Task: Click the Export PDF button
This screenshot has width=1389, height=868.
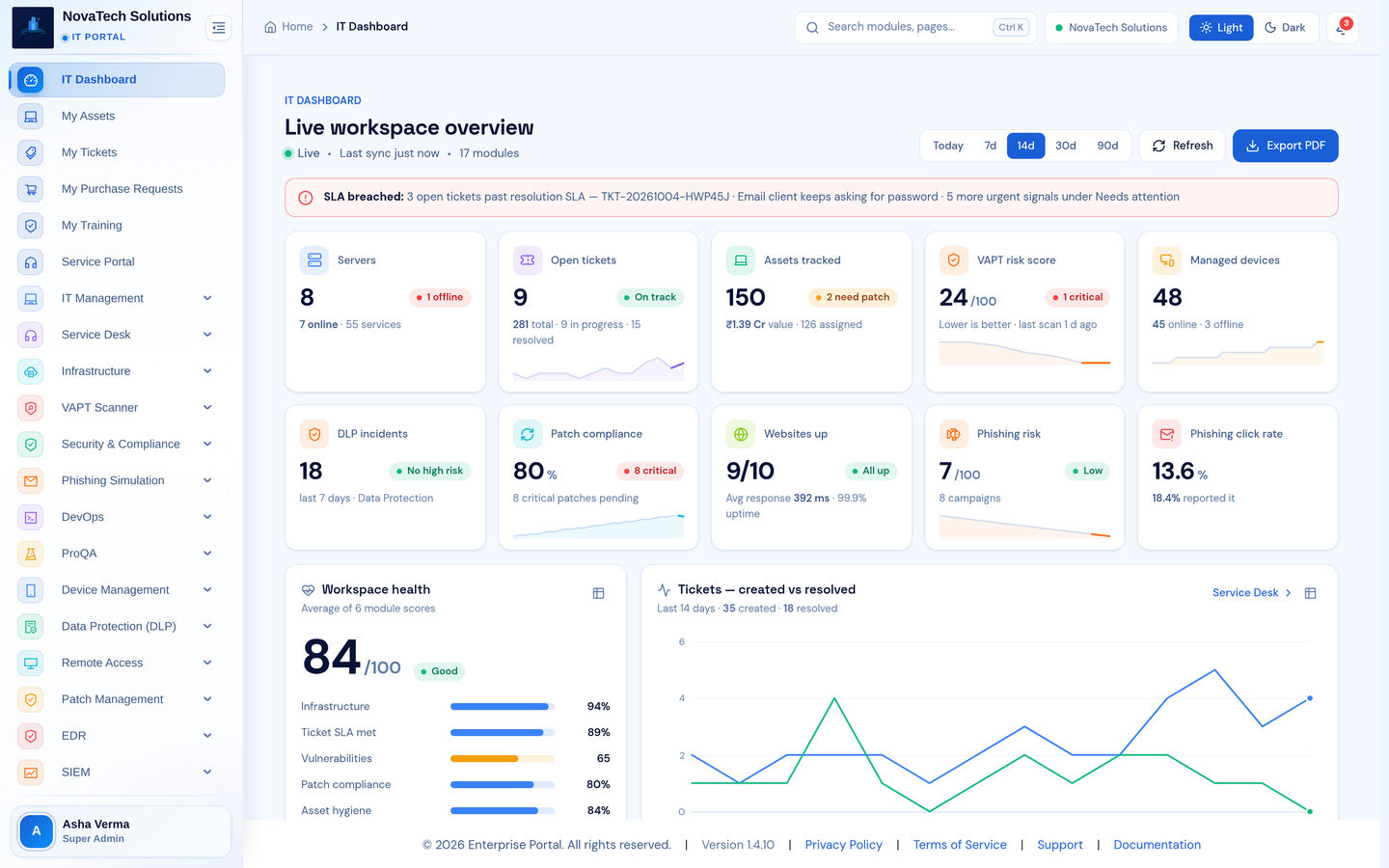Action: pyautogui.click(x=1285, y=146)
